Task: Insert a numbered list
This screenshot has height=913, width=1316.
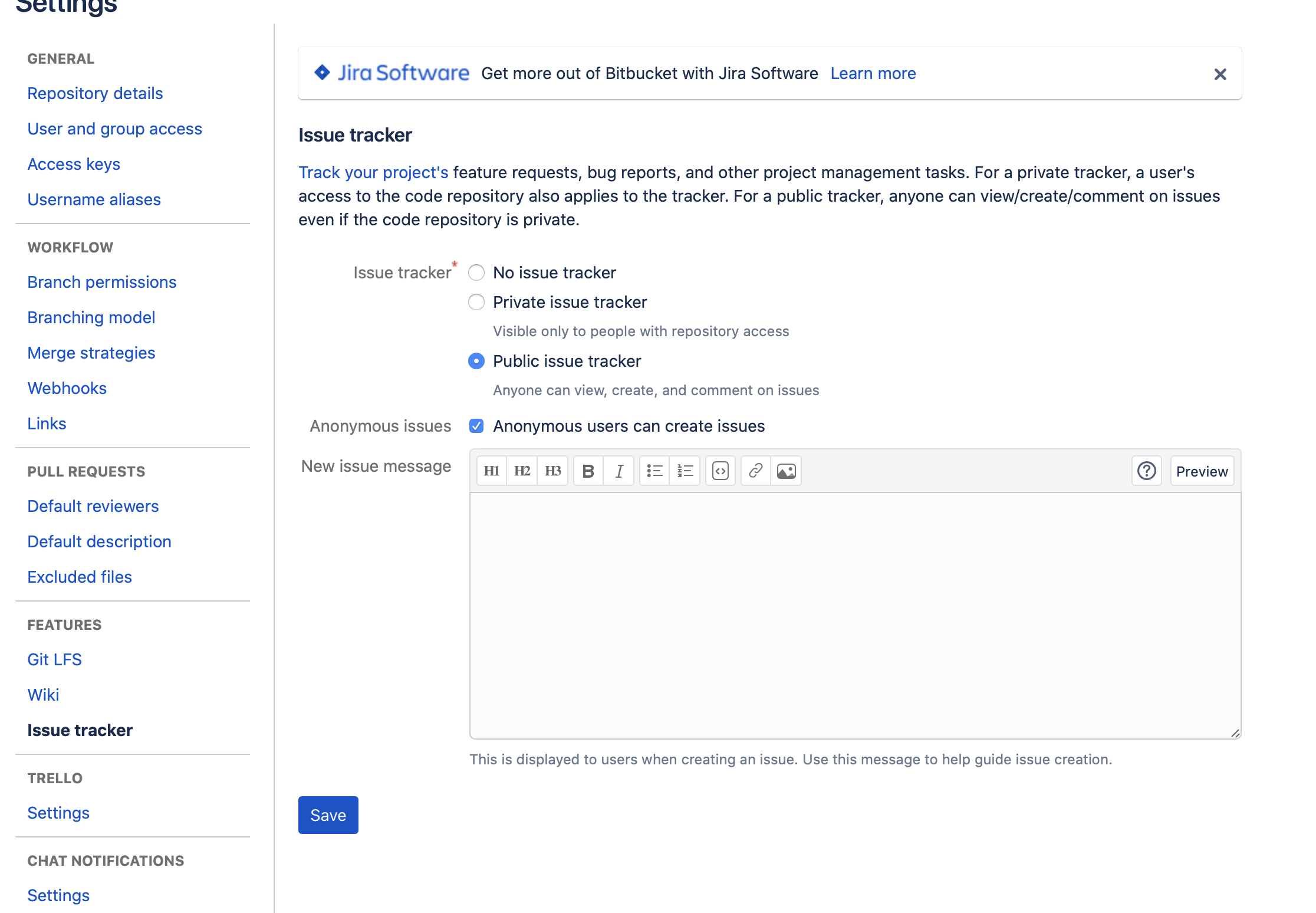Action: click(685, 471)
